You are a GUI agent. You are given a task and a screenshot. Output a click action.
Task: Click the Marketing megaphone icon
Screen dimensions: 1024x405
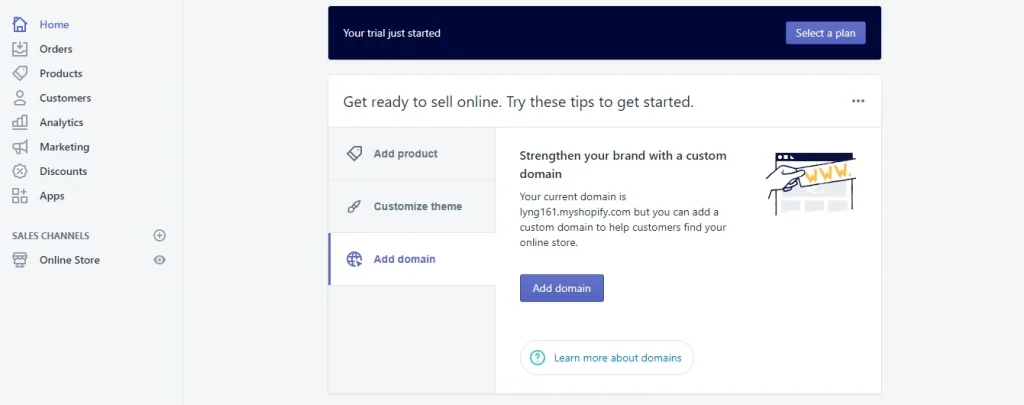[19, 147]
